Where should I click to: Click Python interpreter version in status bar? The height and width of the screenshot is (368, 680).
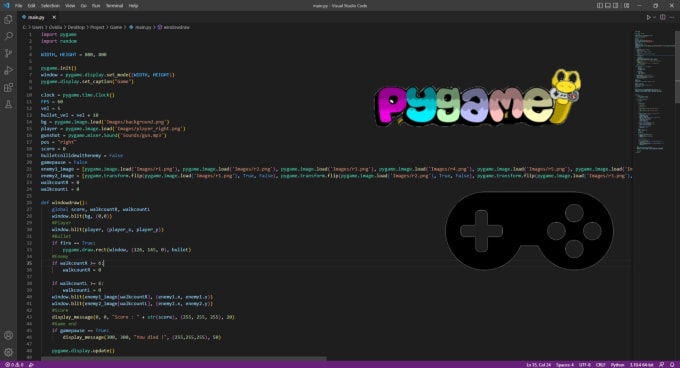(641, 365)
